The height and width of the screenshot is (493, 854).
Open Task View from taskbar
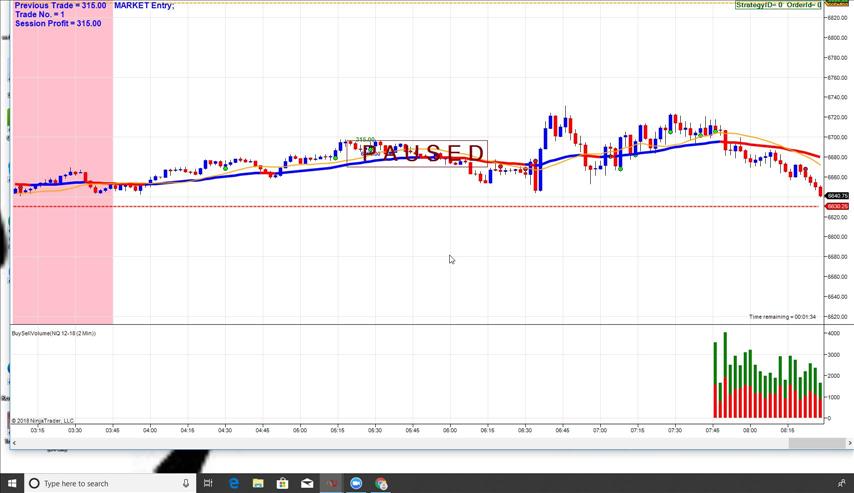[208, 483]
